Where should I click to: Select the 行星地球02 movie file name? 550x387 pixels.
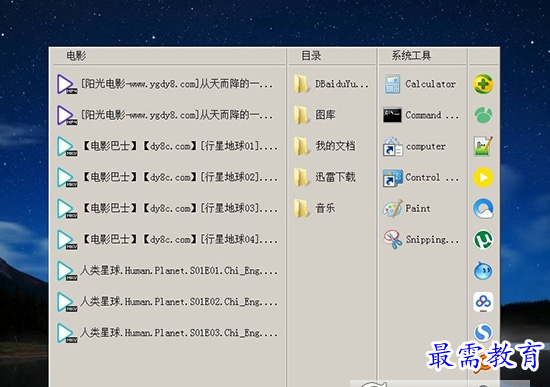179,177
